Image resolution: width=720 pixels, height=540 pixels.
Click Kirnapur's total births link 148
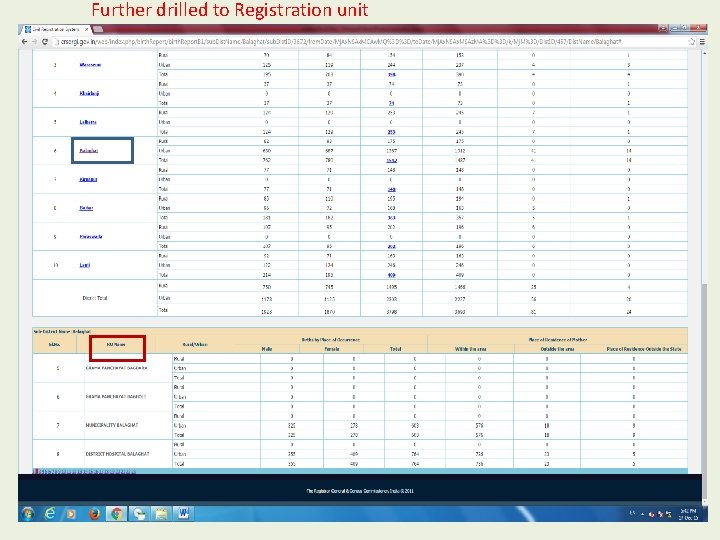click(391, 190)
